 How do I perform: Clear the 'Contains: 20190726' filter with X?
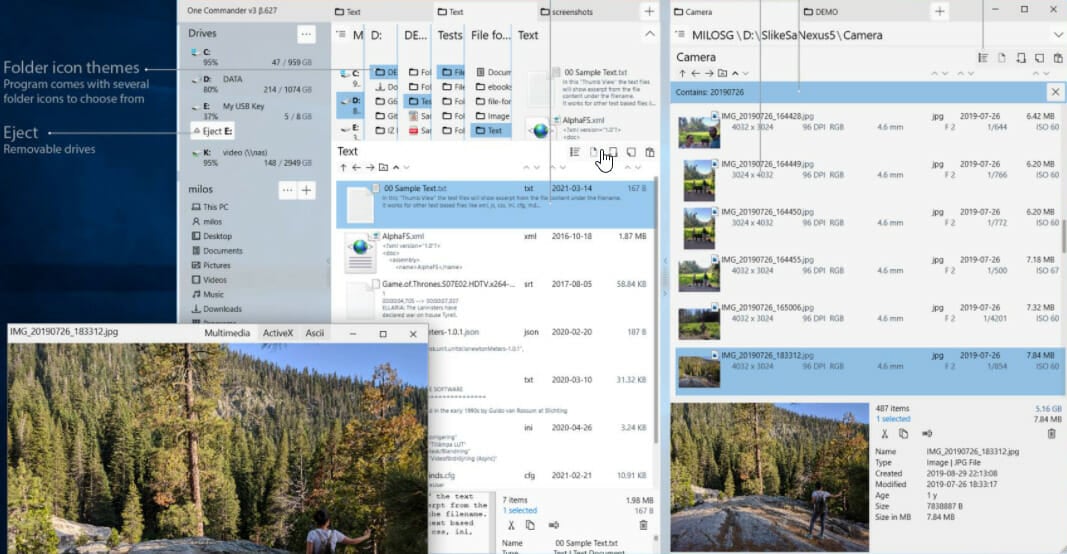click(x=1055, y=92)
